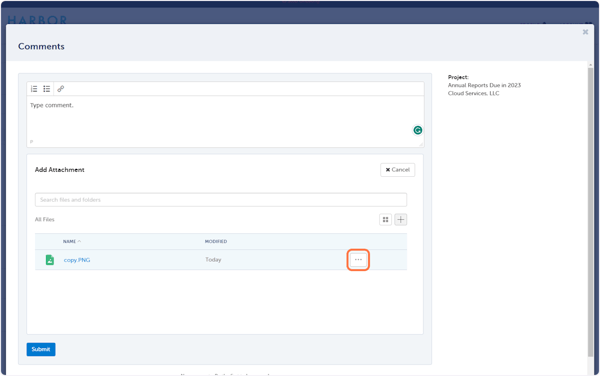Switch files to grid view

point(385,220)
